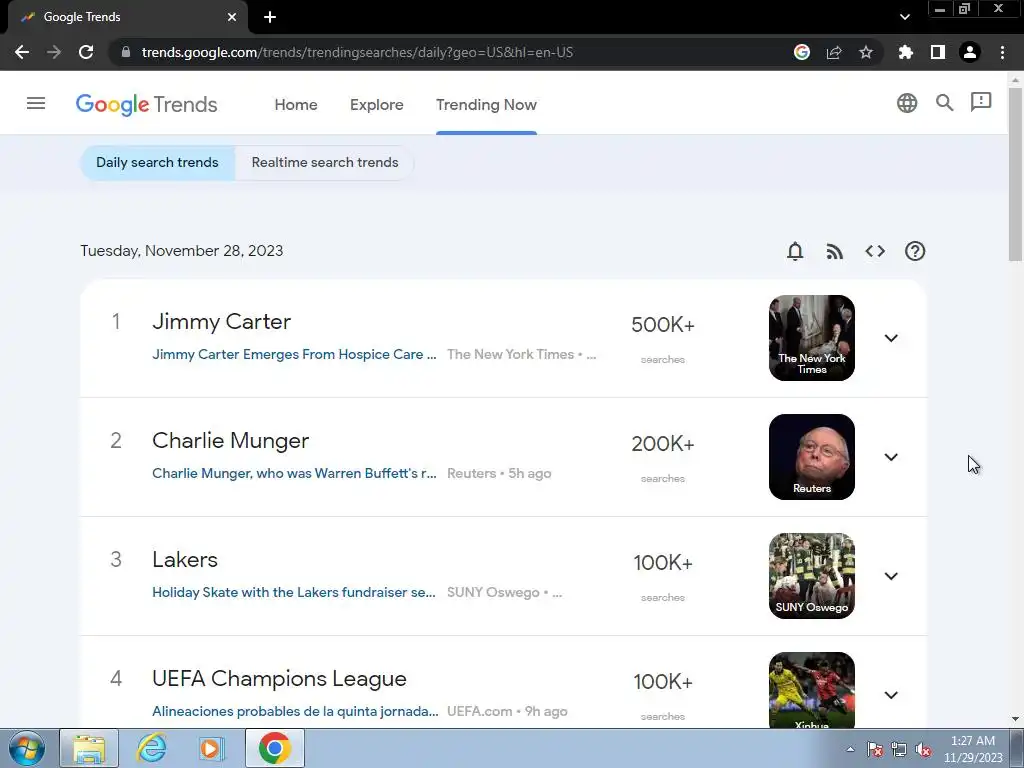This screenshot has height=768, width=1024.
Task: Close the Google Trends tab
Action: 232,17
